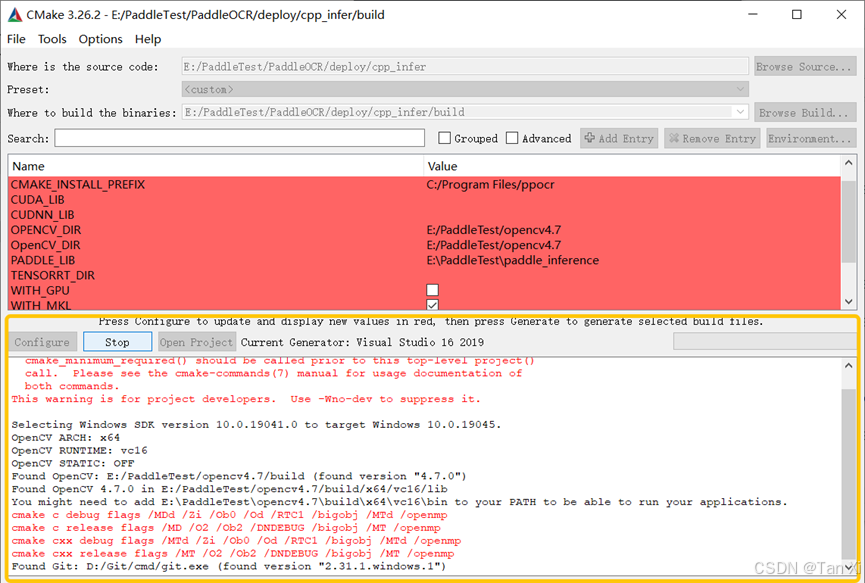
Task: Click the Remove Entry button
Action: (712, 138)
